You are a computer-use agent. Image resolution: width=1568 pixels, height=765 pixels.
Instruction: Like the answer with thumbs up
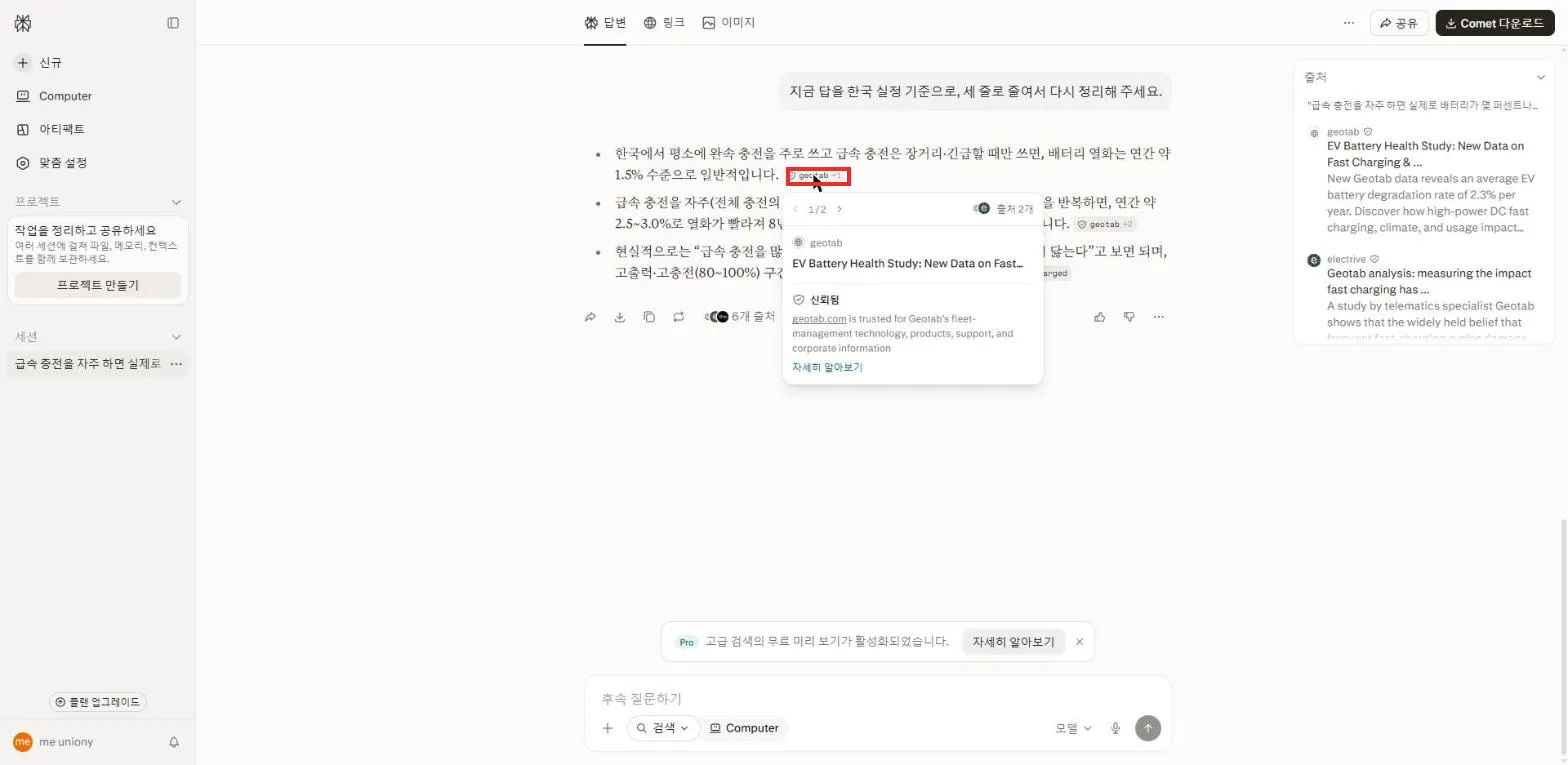coord(1100,317)
